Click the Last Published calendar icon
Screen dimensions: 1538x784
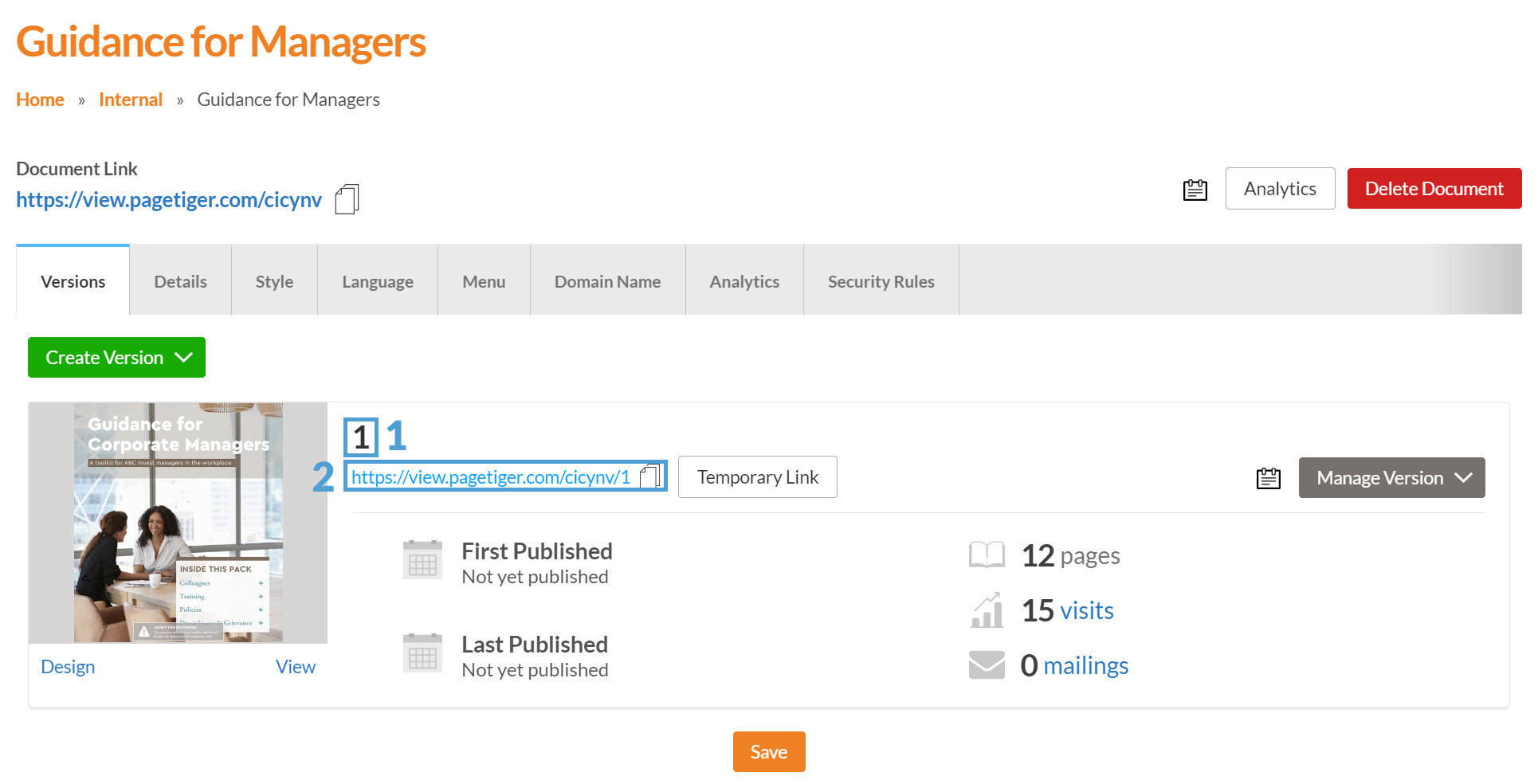tap(422, 653)
